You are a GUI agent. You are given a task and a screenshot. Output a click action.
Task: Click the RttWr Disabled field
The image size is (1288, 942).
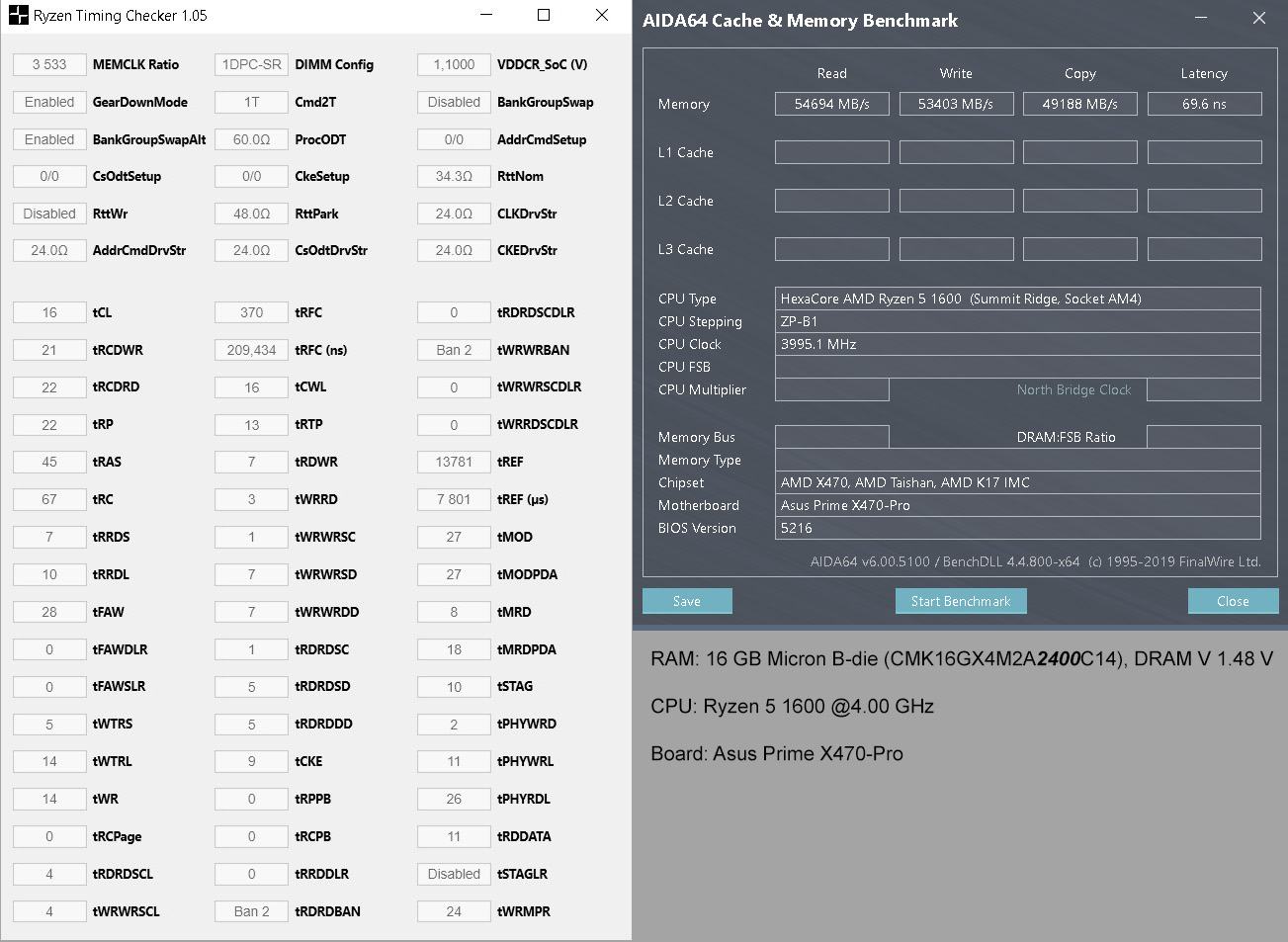pyautogui.click(x=49, y=214)
